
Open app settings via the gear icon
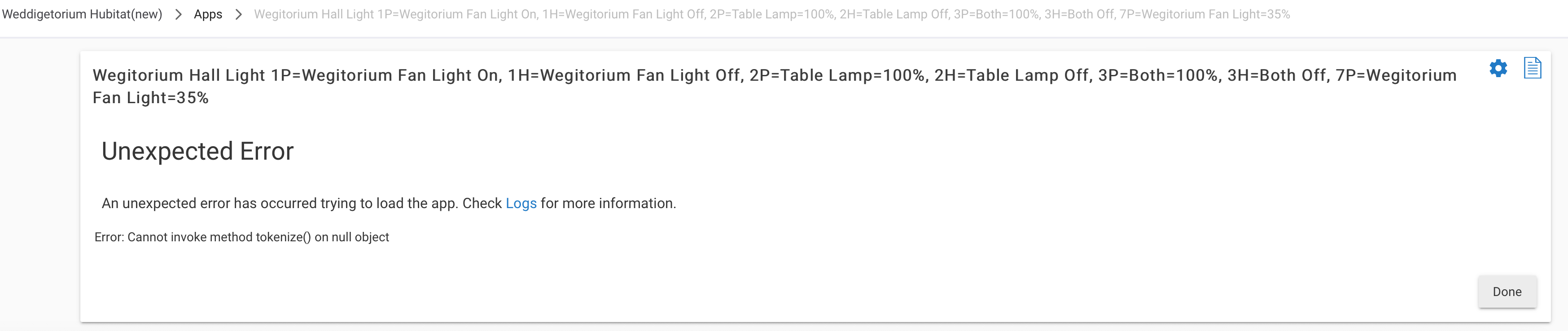coord(1498,68)
